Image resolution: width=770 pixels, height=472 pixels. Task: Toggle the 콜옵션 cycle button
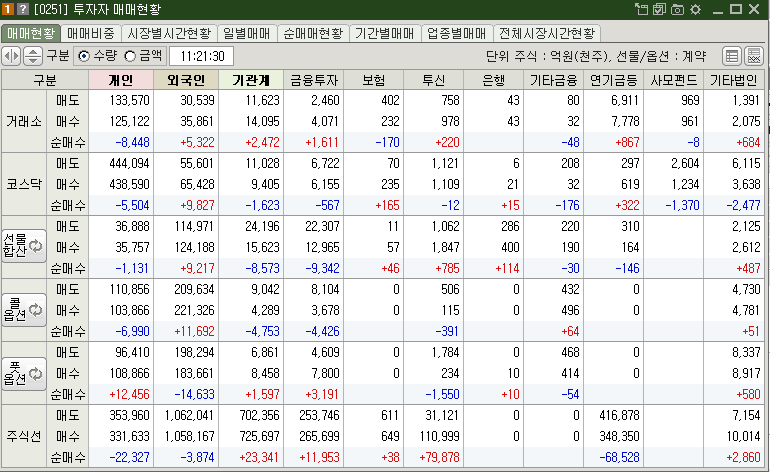coord(24,310)
